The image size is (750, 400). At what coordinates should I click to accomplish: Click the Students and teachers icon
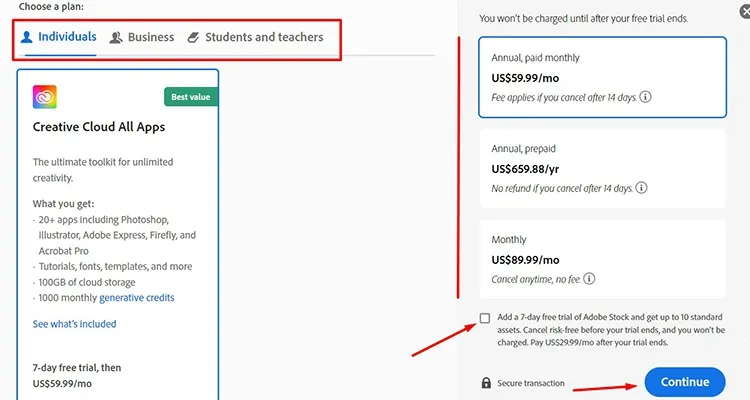coord(193,38)
